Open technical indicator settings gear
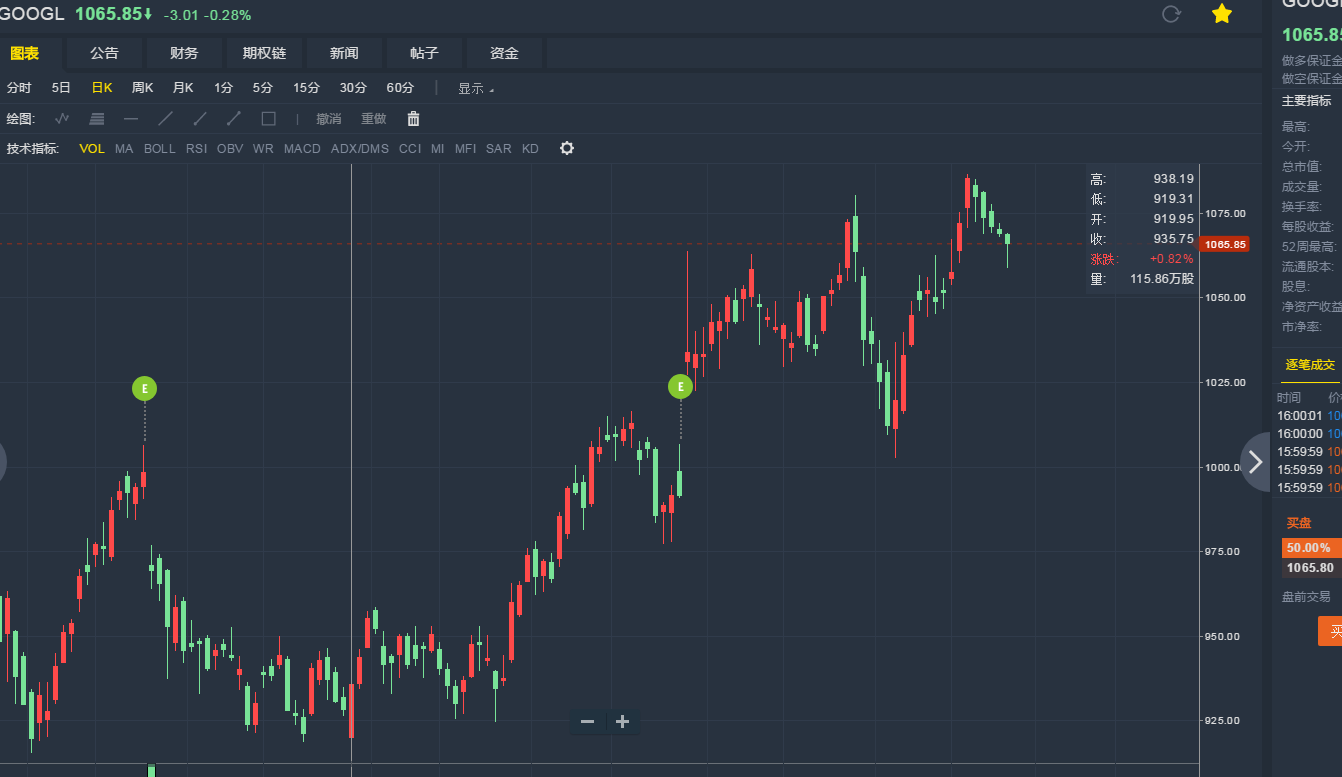Viewport: 1342px width, 777px height. pos(567,149)
